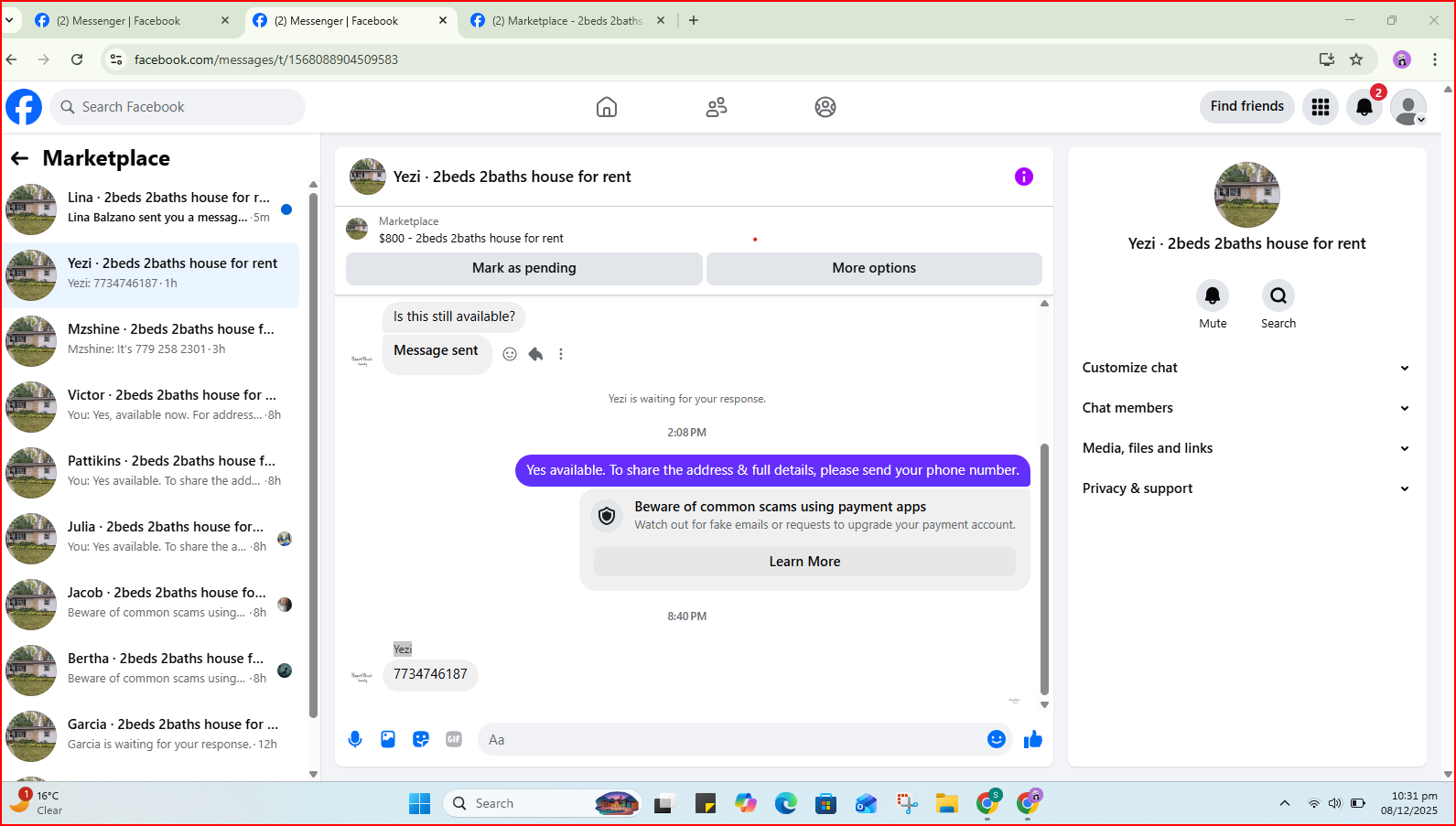The image size is (1456, 826).
Task: Open the Garcia conversation
Action: pyautogui.click(x=151, y=736)
